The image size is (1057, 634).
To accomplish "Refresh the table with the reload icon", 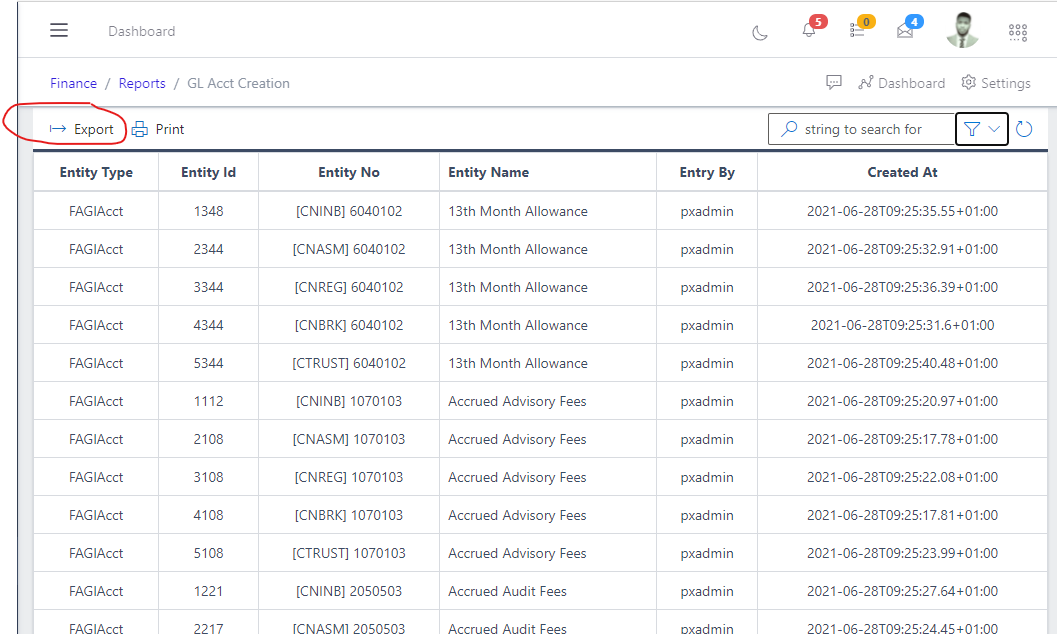I will pos(1023,129).
